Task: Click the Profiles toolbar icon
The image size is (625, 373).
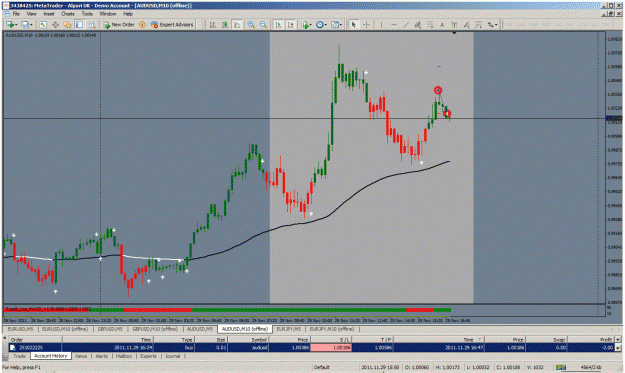Action: tap(26, 25)
